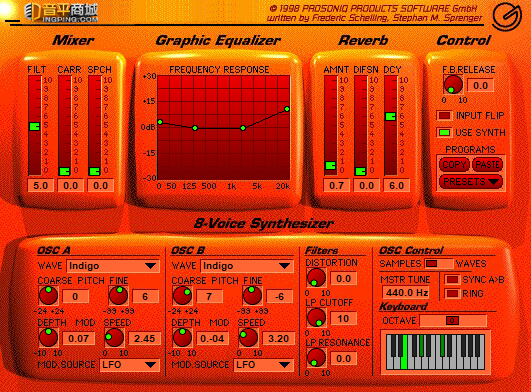Screen dimensions: 531x392
Task: Click the DISTORTION knob in Filters
Action: pos(316,278)
